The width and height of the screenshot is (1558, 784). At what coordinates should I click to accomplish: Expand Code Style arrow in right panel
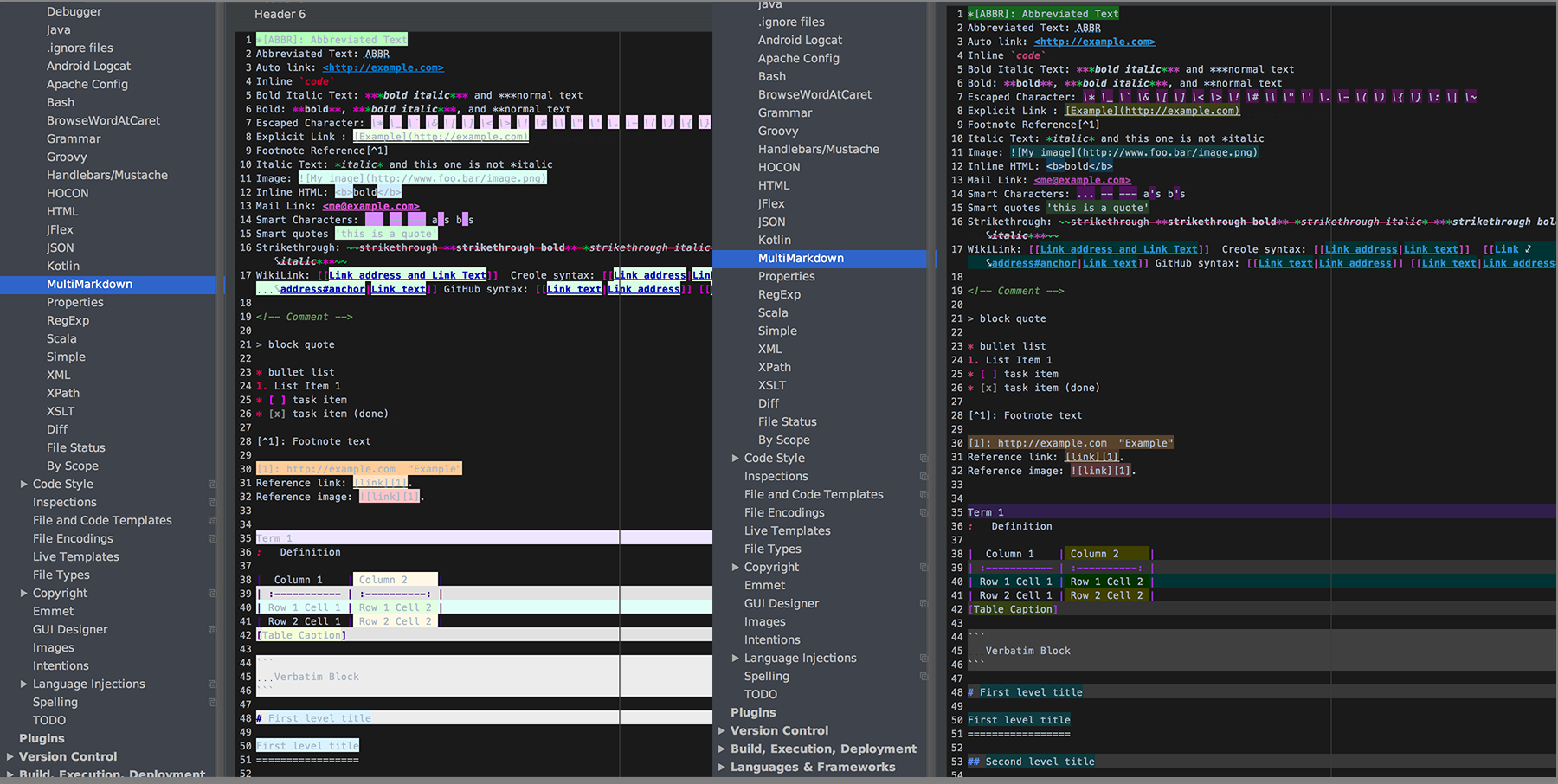[x=736, y=459]
